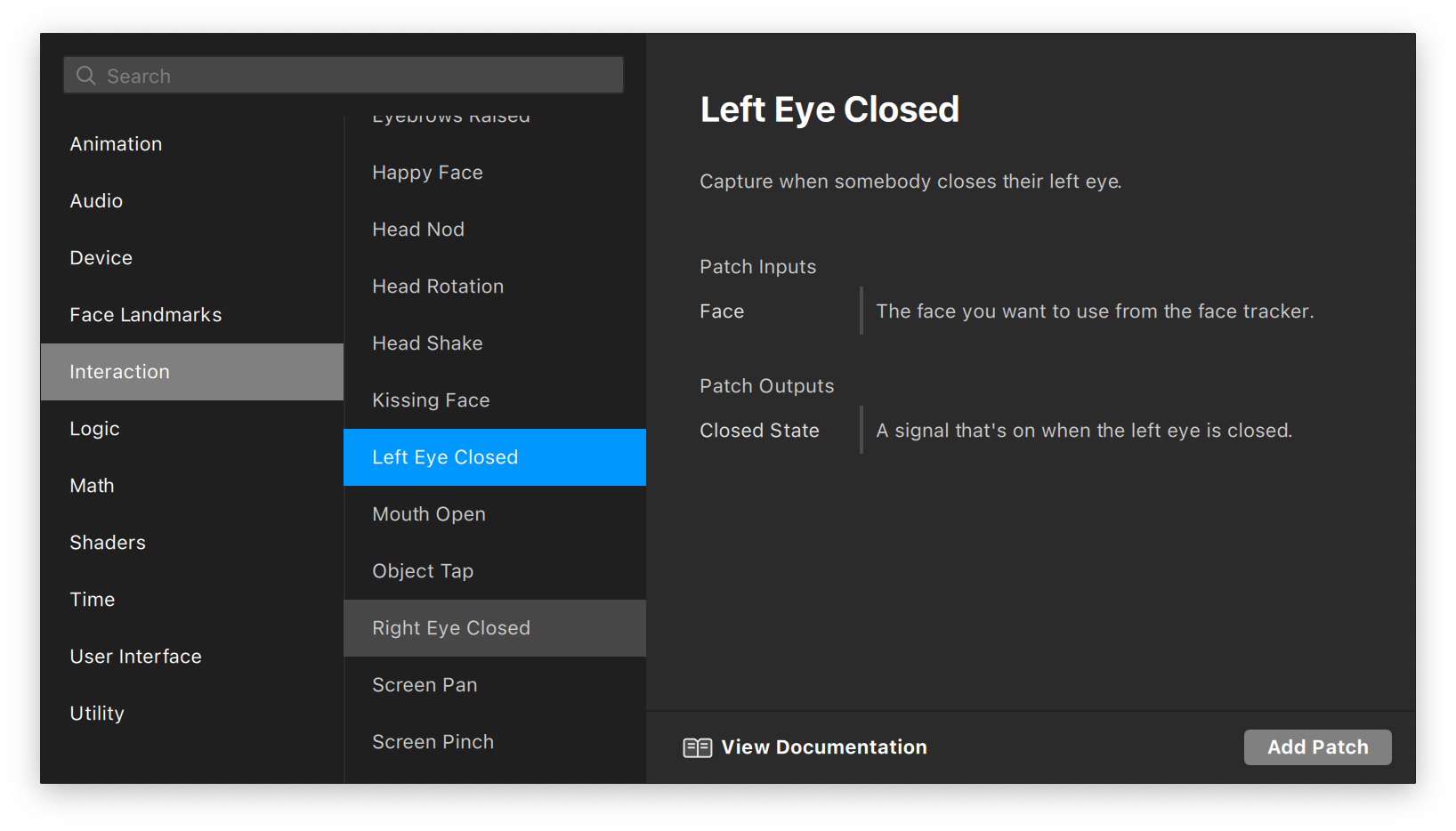
Task: Select the Animation category
Action: coord(116,144)
